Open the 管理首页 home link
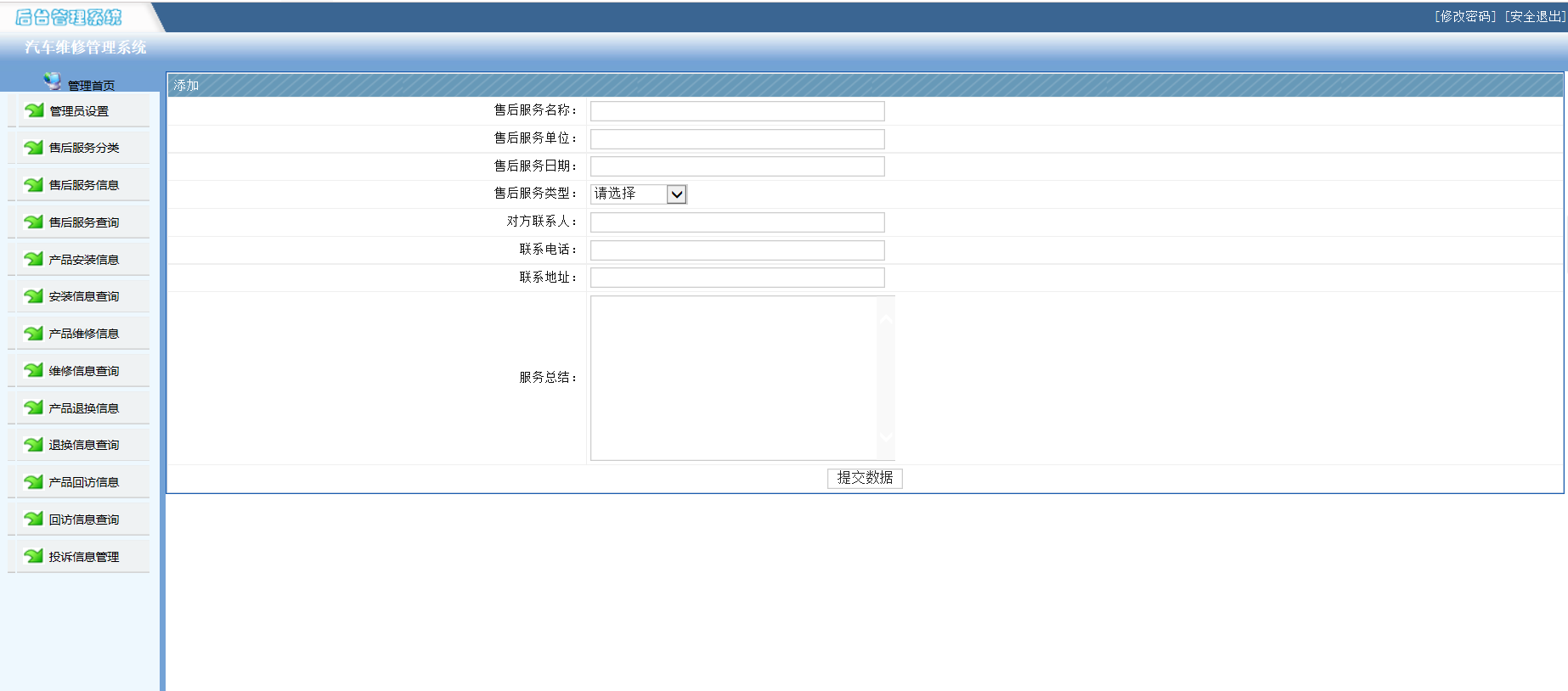 click(92, 86)
